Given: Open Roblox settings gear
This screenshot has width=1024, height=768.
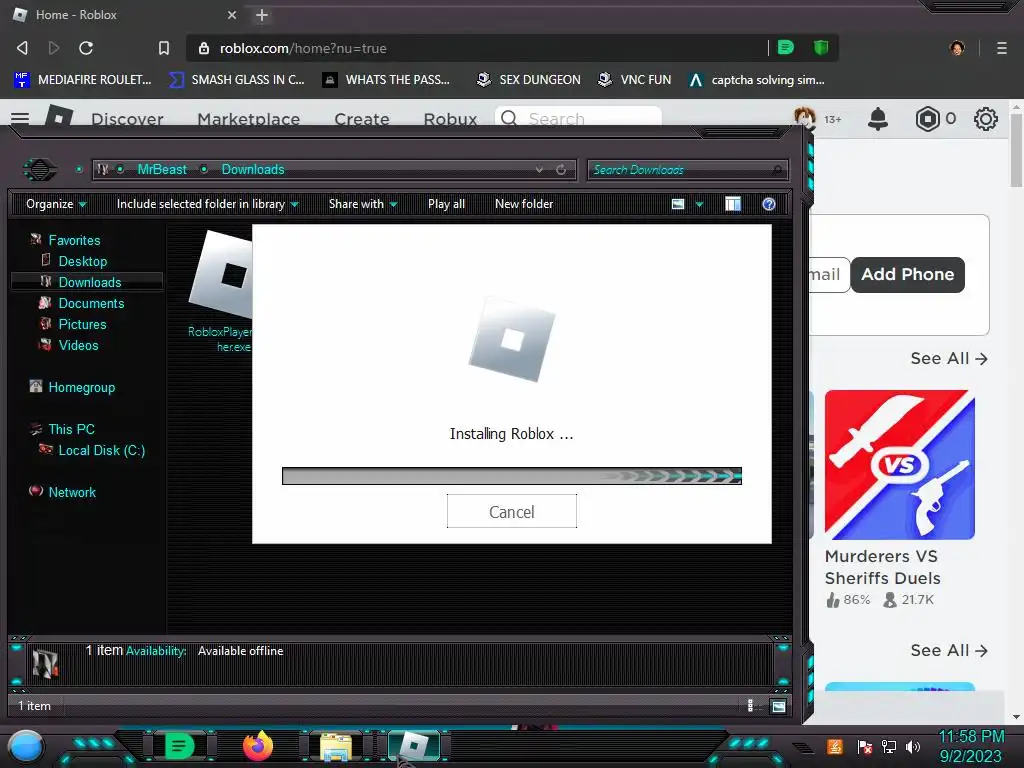Looking at the screenshot, I should [x=985, y=119].
